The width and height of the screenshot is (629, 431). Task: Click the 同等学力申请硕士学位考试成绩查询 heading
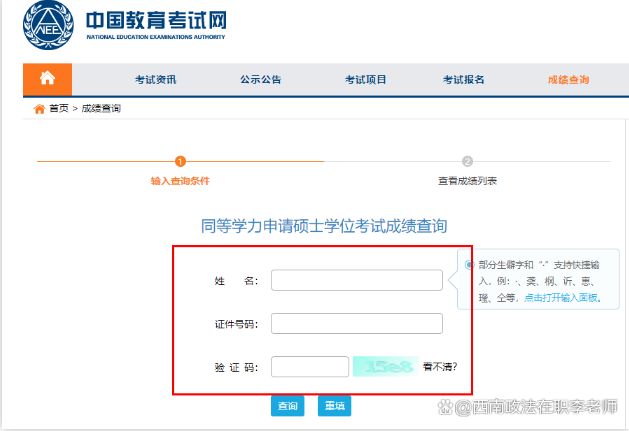[324, 226]
